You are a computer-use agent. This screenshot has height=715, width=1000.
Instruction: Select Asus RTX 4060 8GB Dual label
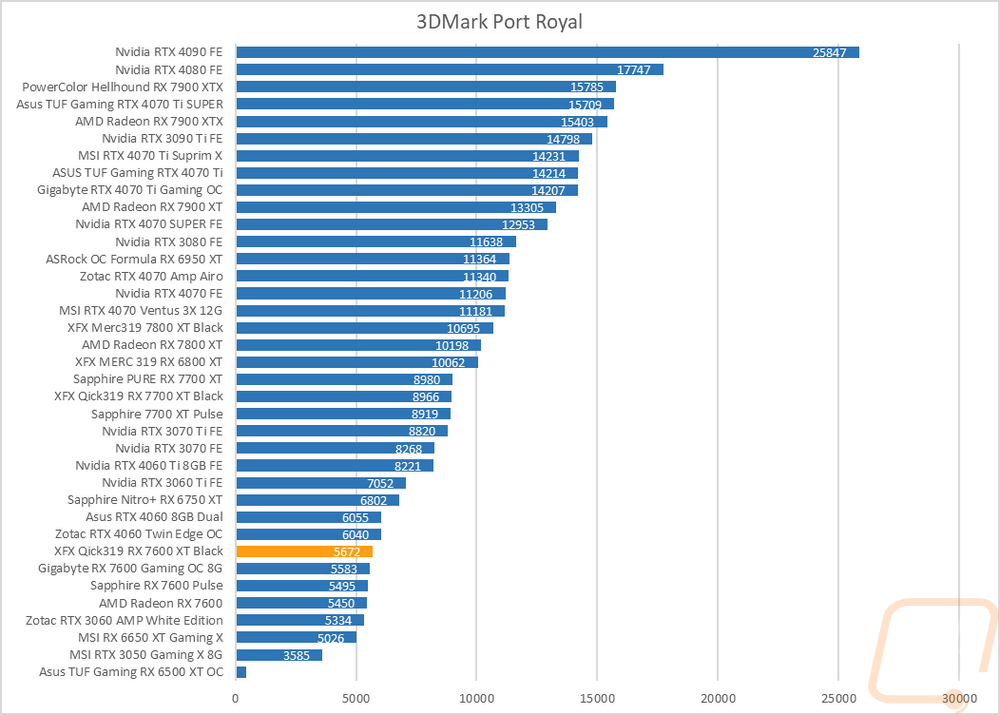pos(154,517)
